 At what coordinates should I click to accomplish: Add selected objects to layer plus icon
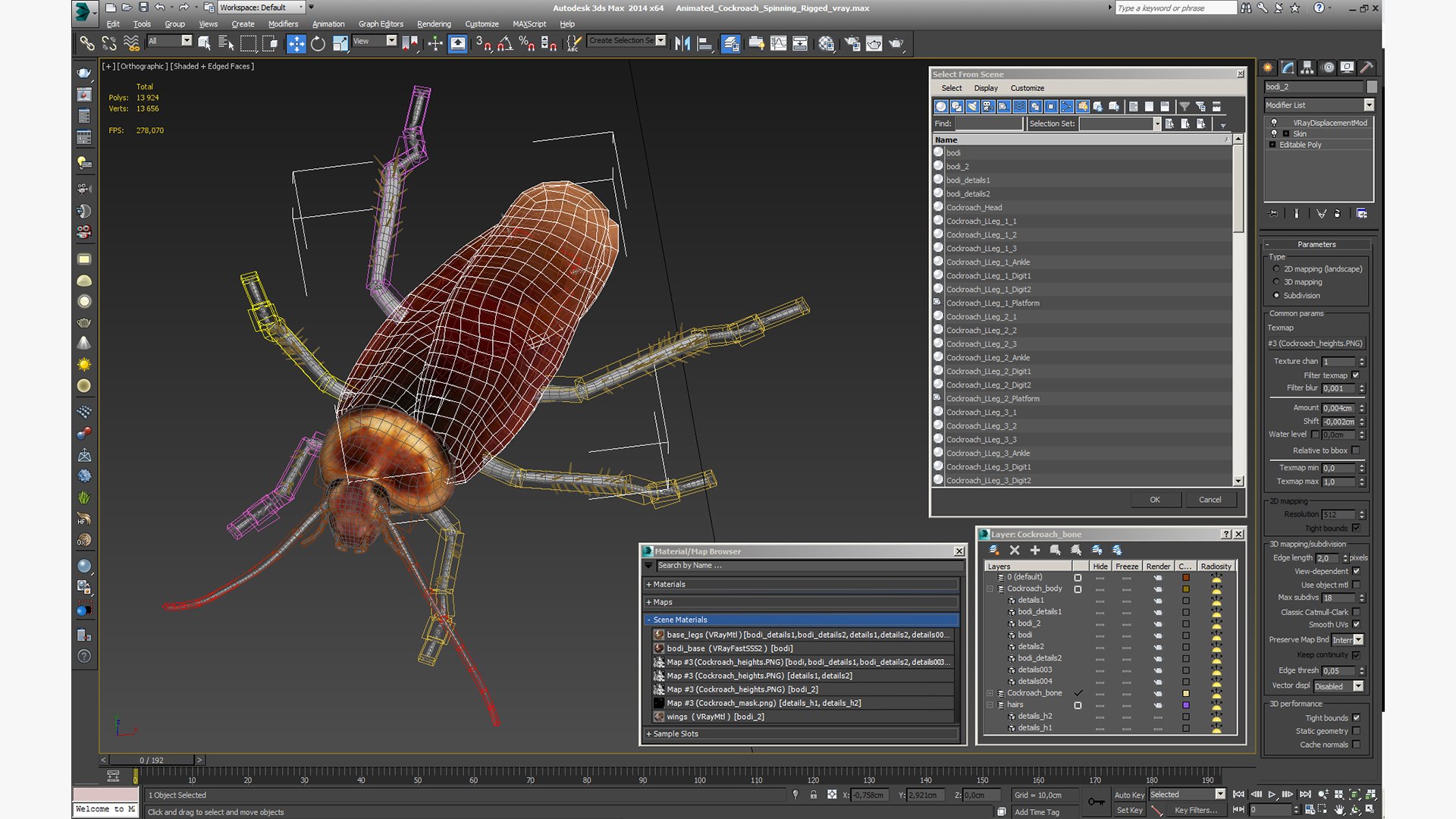[1035, 550]
